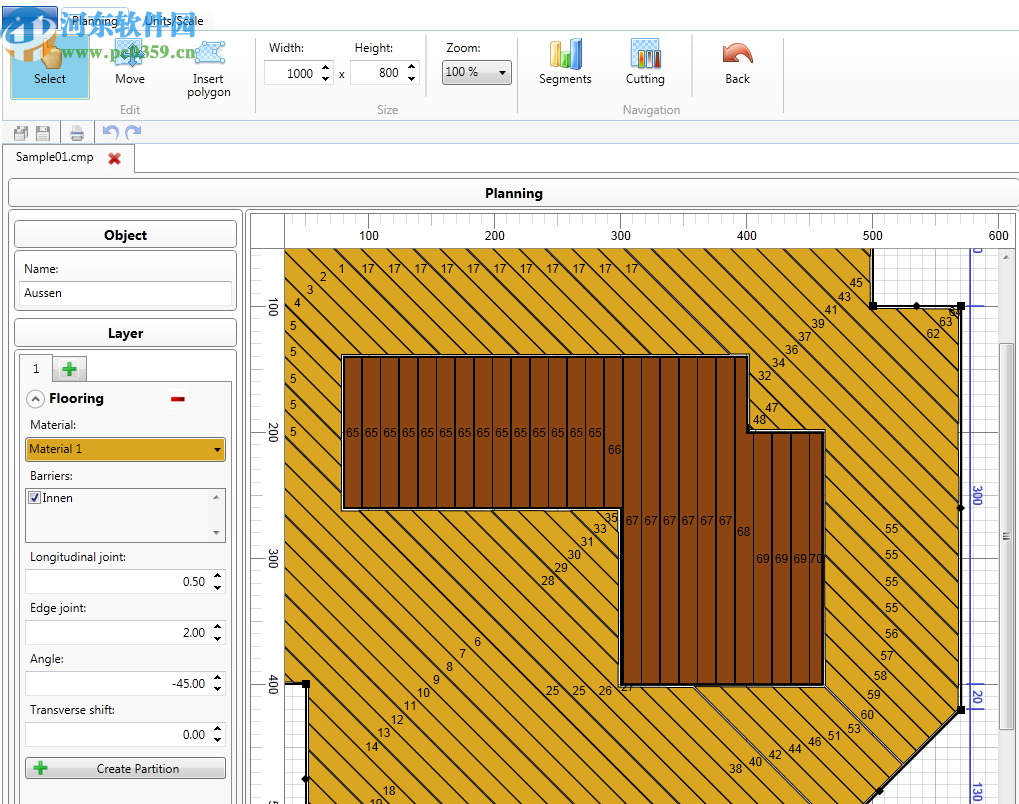Image resolution: width=1019 pixels, height=804 pixels.
Task: Click the print icon in quick toolbar
Action: pyautogui.click(x=77, y=133)
